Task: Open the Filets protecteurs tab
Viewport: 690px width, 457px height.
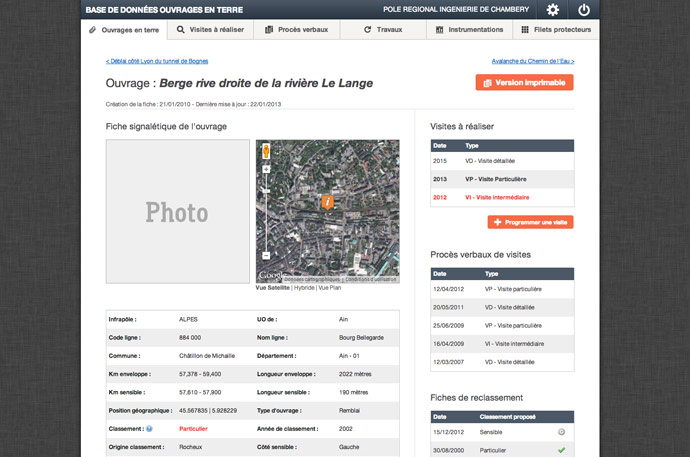Action: 554,30
